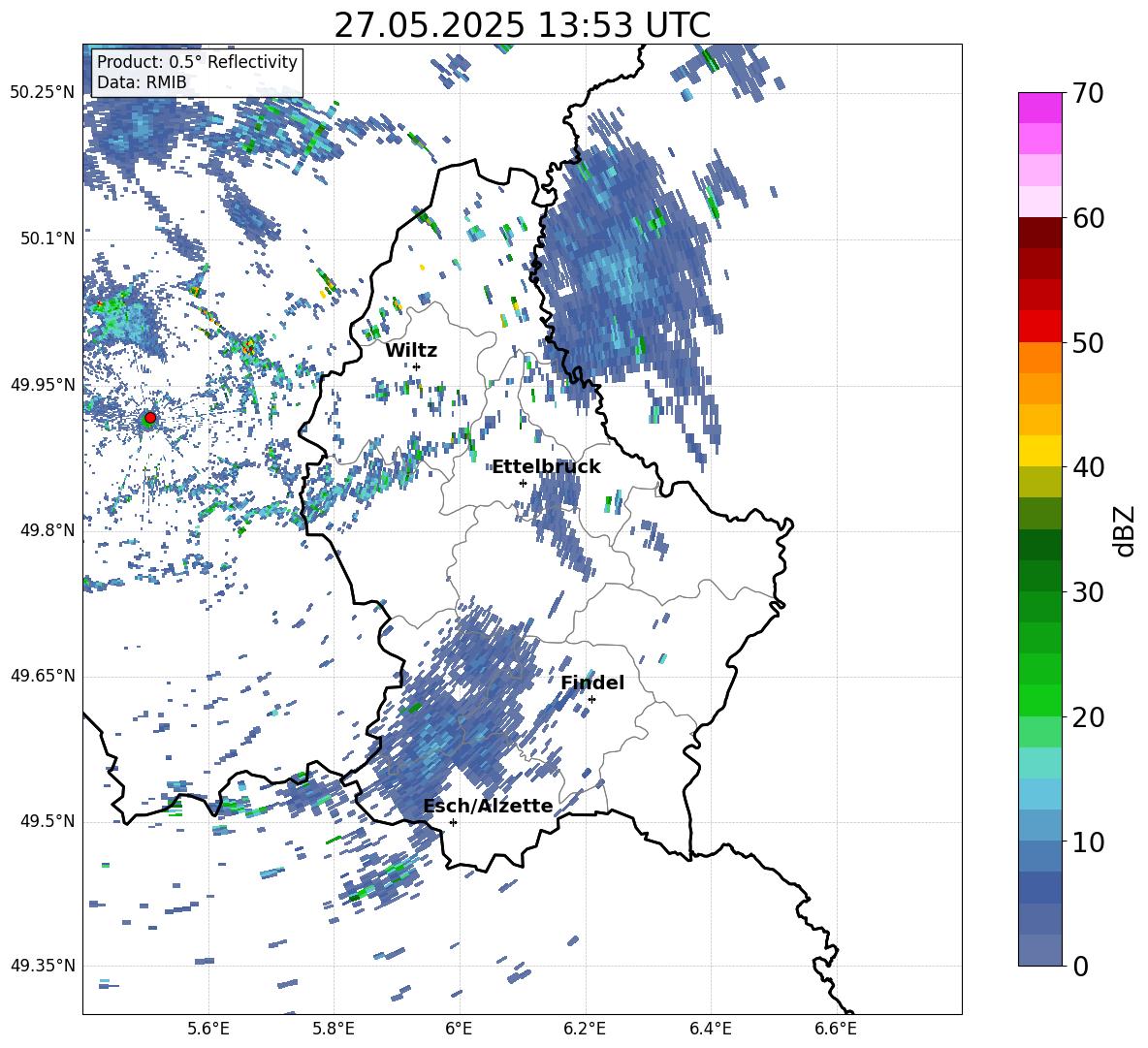The width and height of the screenshot is (1148, 1048).
Task: Click the dark red colorbar segment below 60
Action: 1040,234
